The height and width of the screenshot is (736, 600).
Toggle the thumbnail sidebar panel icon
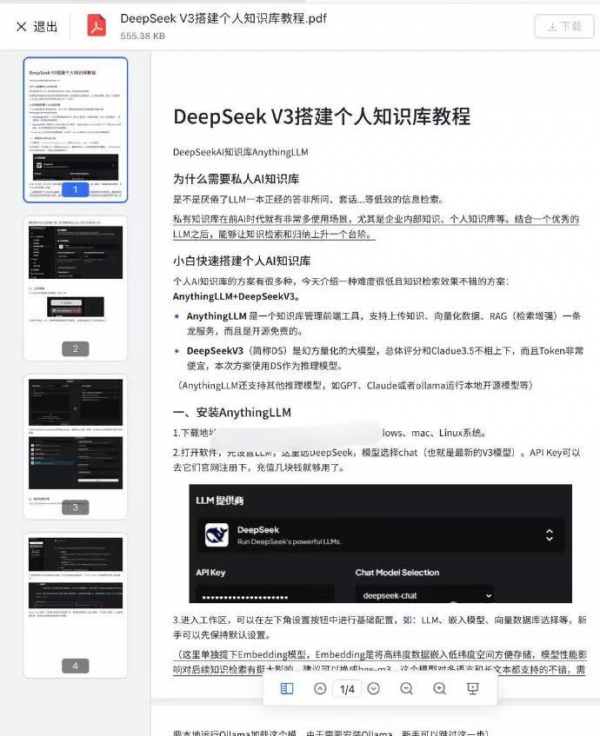click(287, 689)
